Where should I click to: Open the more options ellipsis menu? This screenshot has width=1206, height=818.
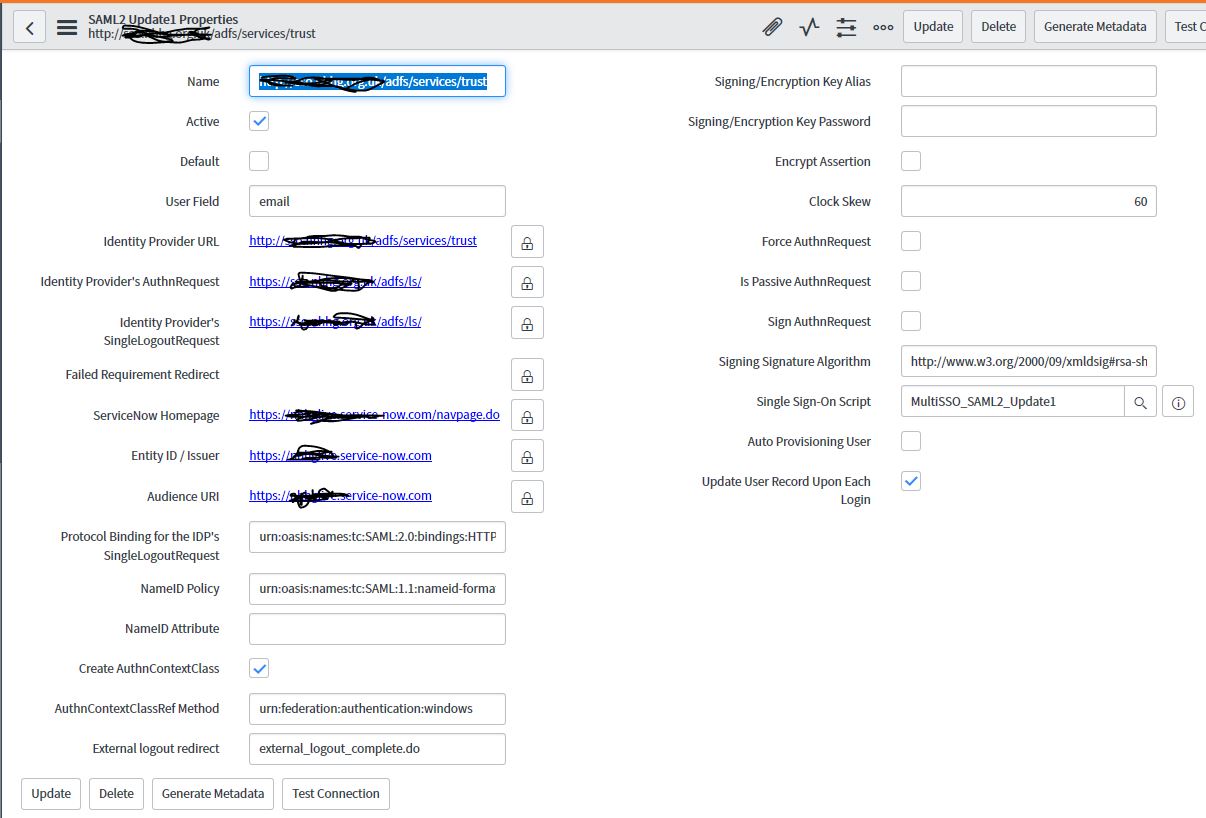(x=883, y=27)
